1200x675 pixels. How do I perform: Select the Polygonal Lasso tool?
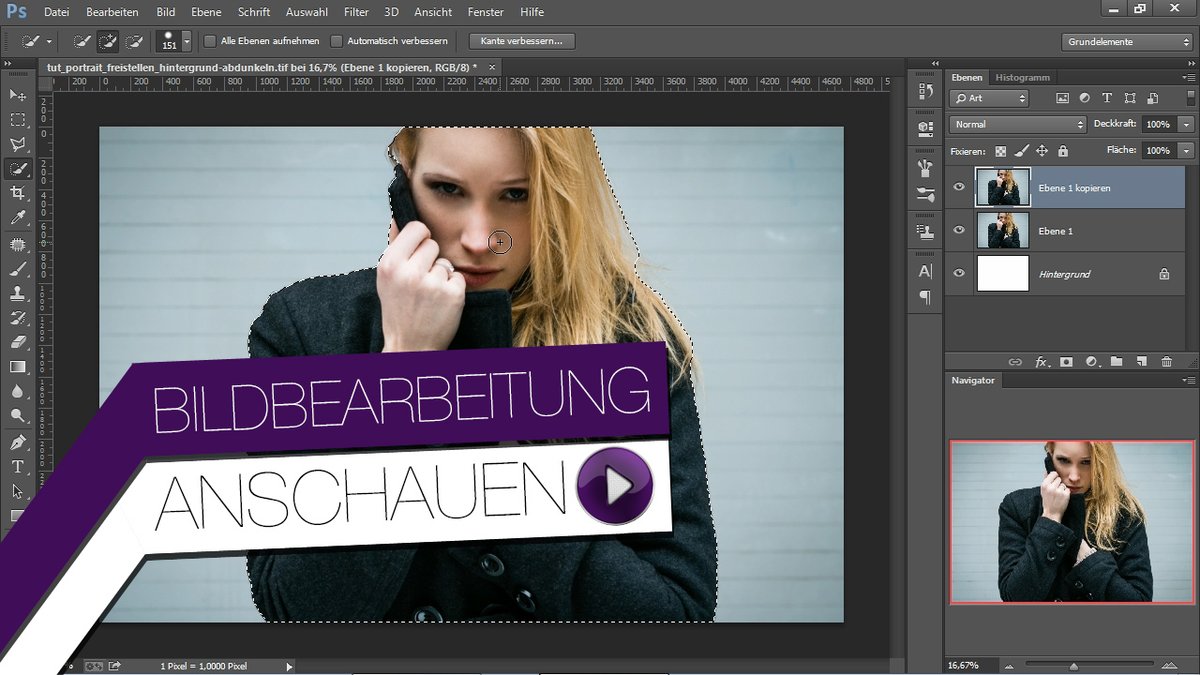(18, 144)
